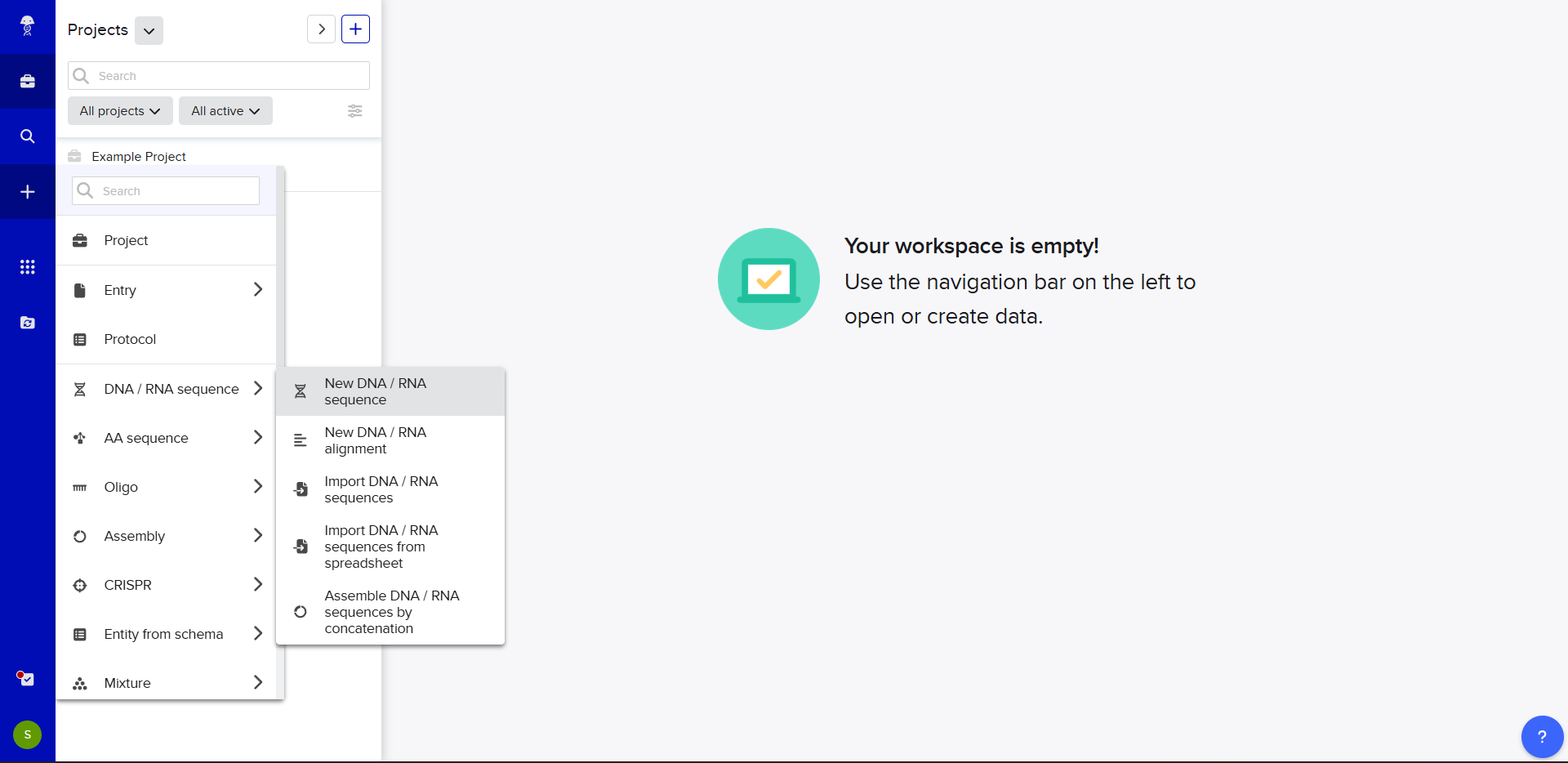Expand the All projects dropdown
Screen dimensions: 1568x763
click(120, 111)
